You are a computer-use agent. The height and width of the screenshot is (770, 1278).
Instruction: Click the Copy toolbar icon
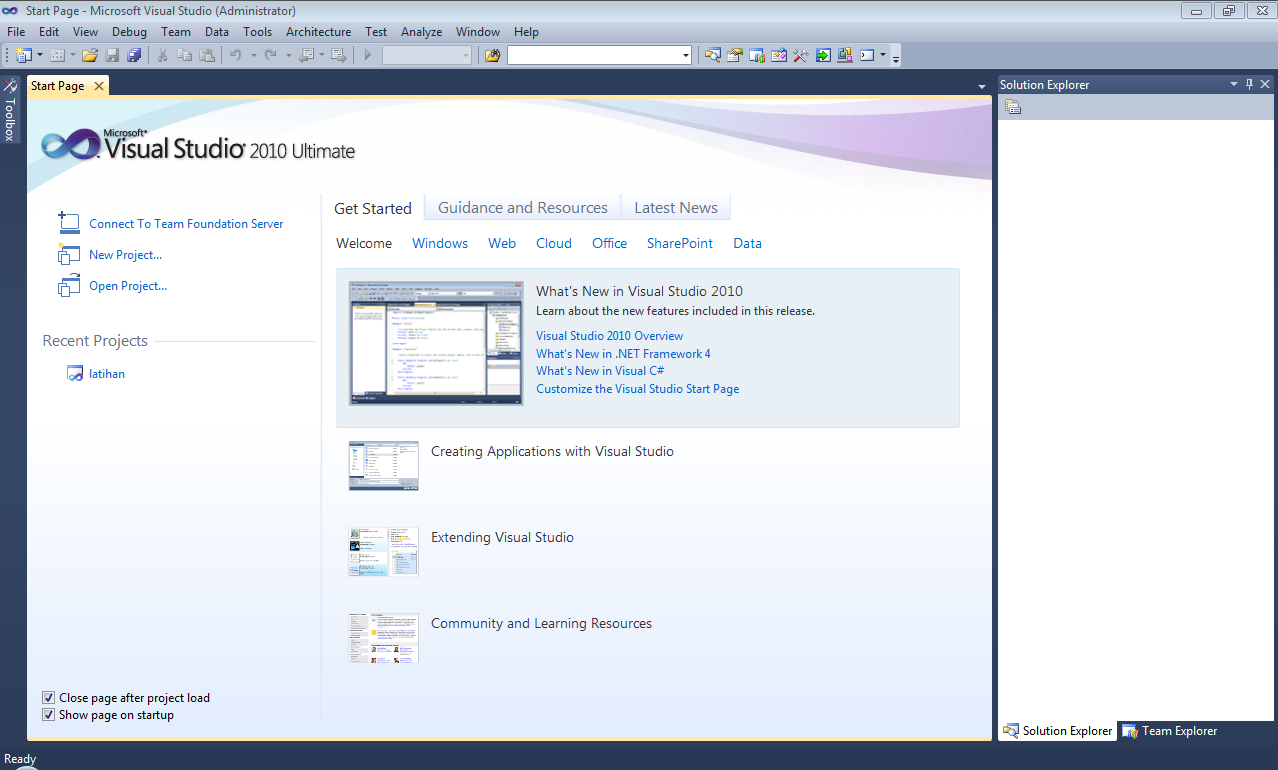point(184,55)
